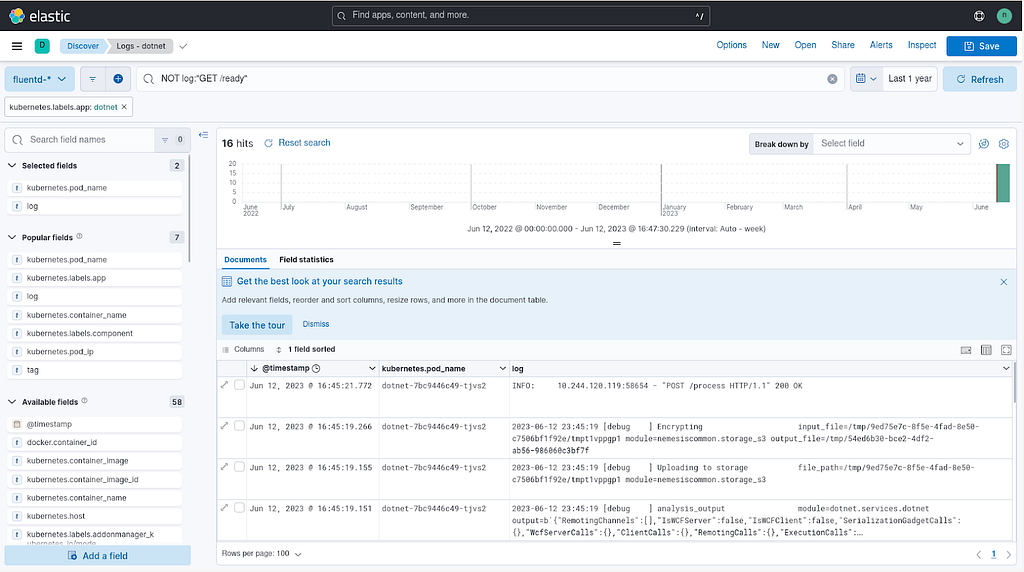The image size is (1024, 572).
Task: Collapse the Popular fields section
Action: (x=12, y=237)
